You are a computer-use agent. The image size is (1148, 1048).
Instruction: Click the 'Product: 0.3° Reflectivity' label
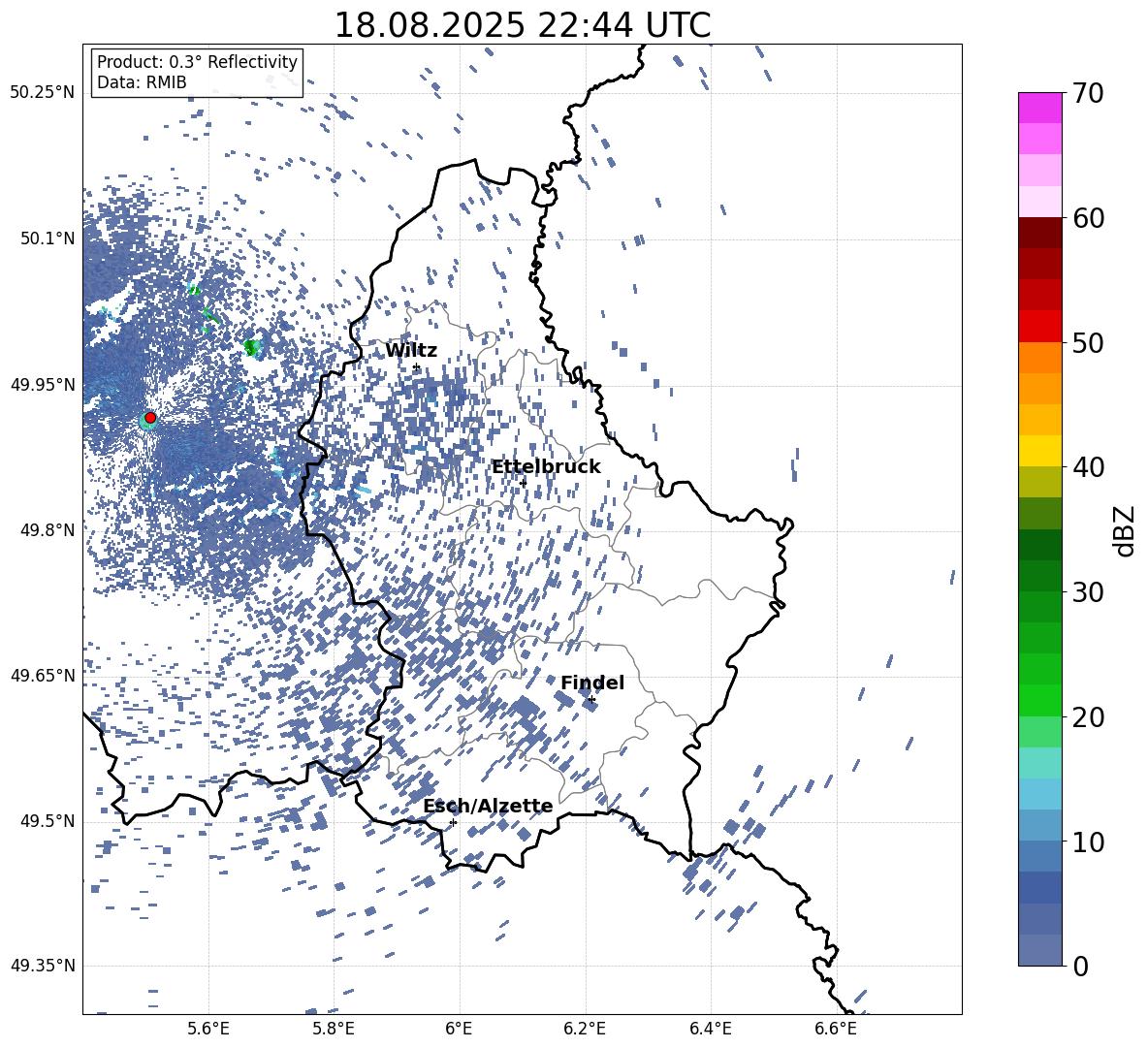pyautogui.click(x=197, y=62)
